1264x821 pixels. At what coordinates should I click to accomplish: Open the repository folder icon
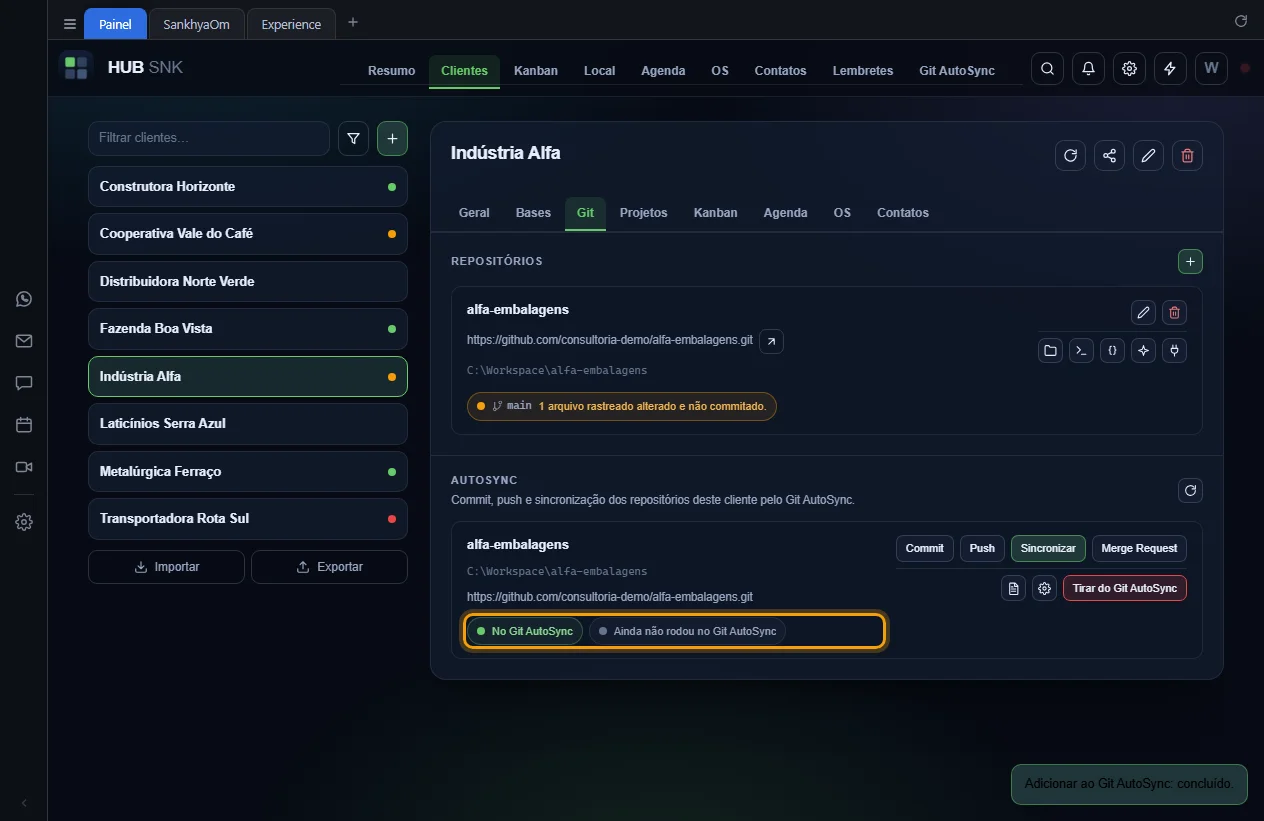click(1050, 351)
